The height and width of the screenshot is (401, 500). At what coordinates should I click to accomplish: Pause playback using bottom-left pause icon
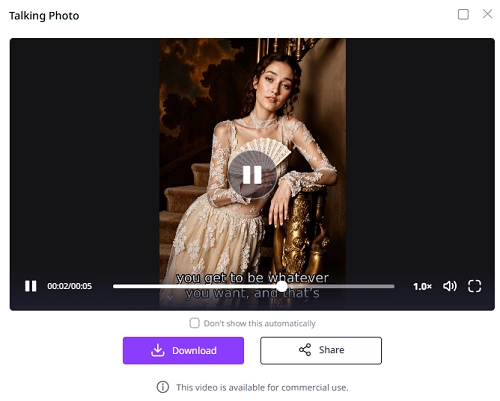30,286
